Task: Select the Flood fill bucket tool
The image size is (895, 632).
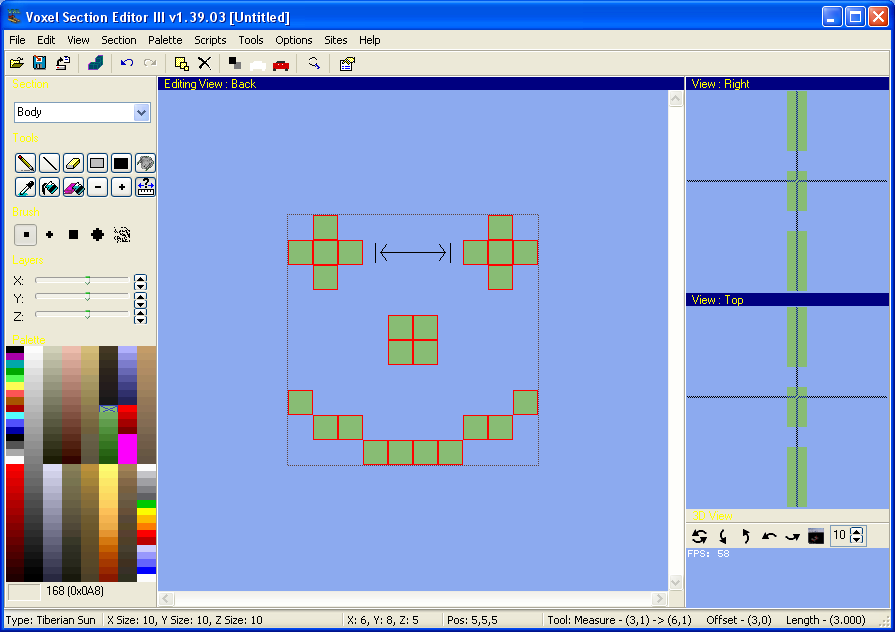Action: tap(49, 187)
